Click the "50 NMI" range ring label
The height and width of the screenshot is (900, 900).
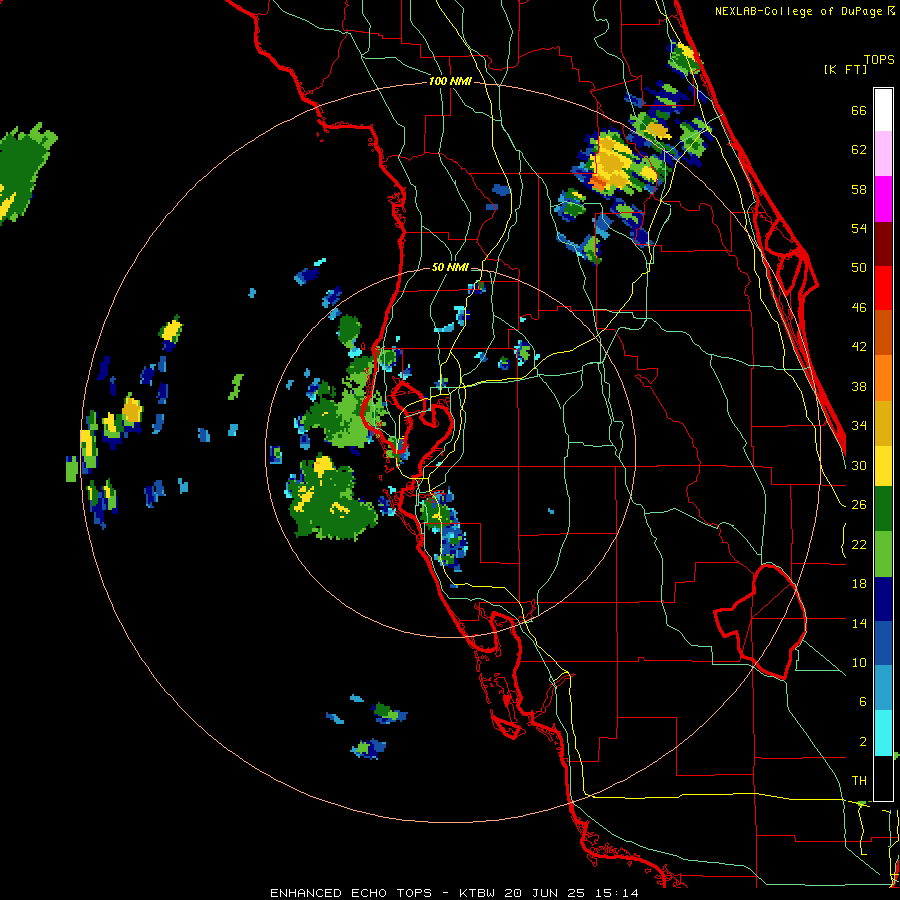point(450,267)
